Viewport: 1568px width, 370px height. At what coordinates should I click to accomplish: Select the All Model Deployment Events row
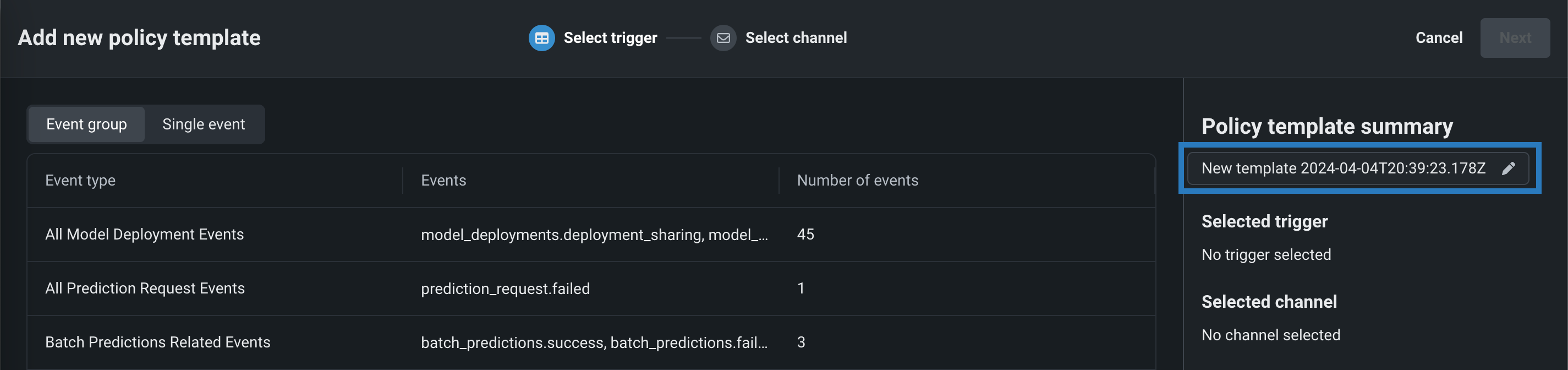(x=144, y=235)
